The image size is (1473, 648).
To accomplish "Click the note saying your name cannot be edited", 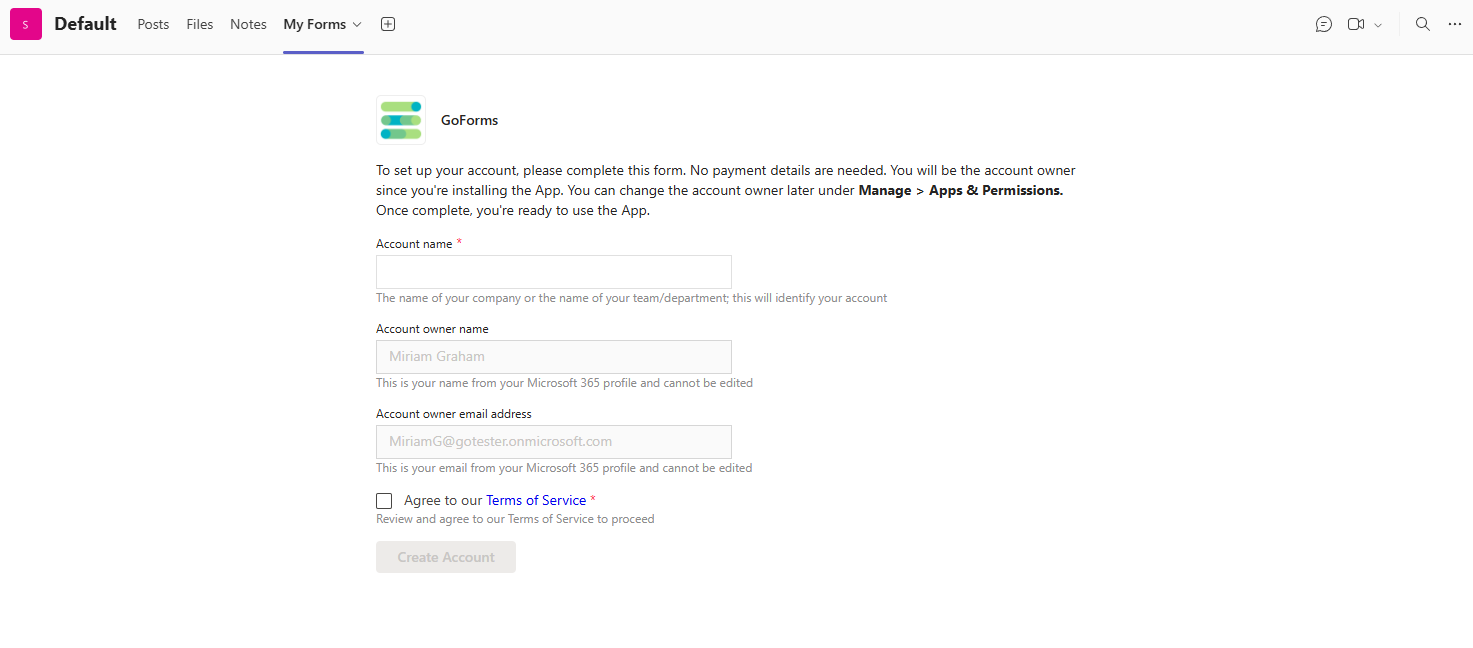I will click(564, 383).
